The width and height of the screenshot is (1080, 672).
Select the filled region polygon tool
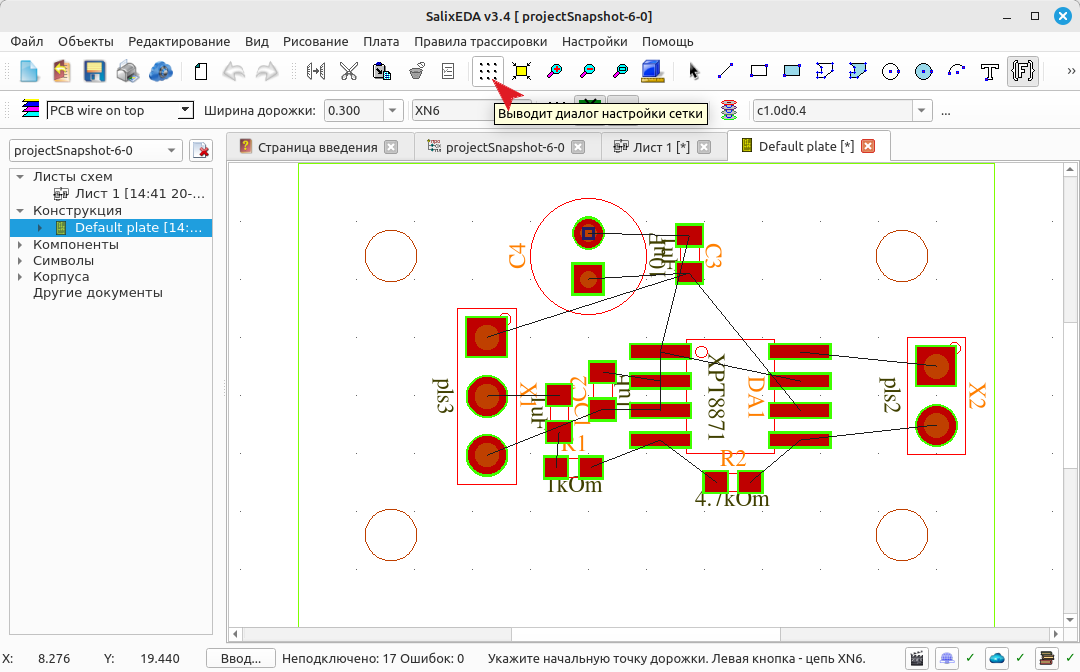(858, 71)
